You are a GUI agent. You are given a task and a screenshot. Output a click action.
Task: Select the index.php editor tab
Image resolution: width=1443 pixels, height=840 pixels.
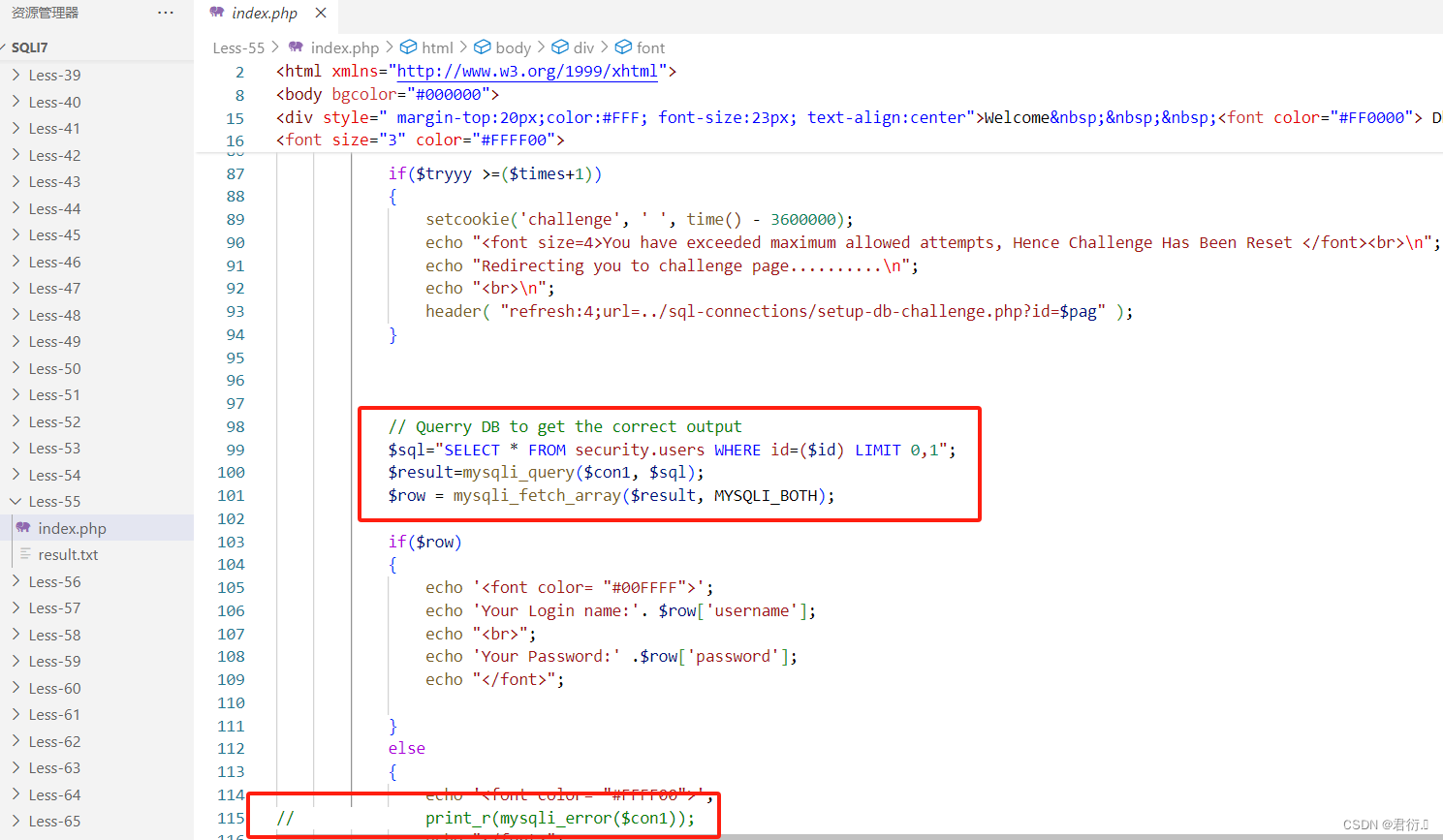pyautogui.click(x=265, y=13)
